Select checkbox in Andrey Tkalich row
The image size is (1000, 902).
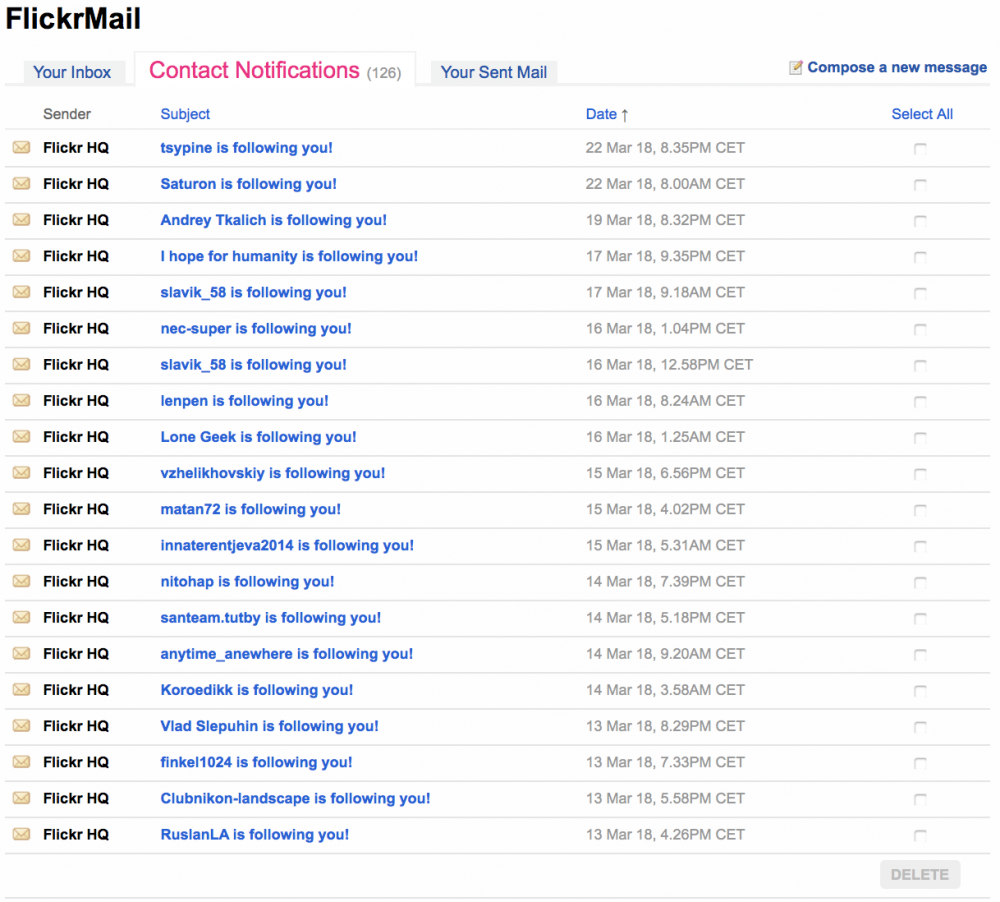point(920,221)
